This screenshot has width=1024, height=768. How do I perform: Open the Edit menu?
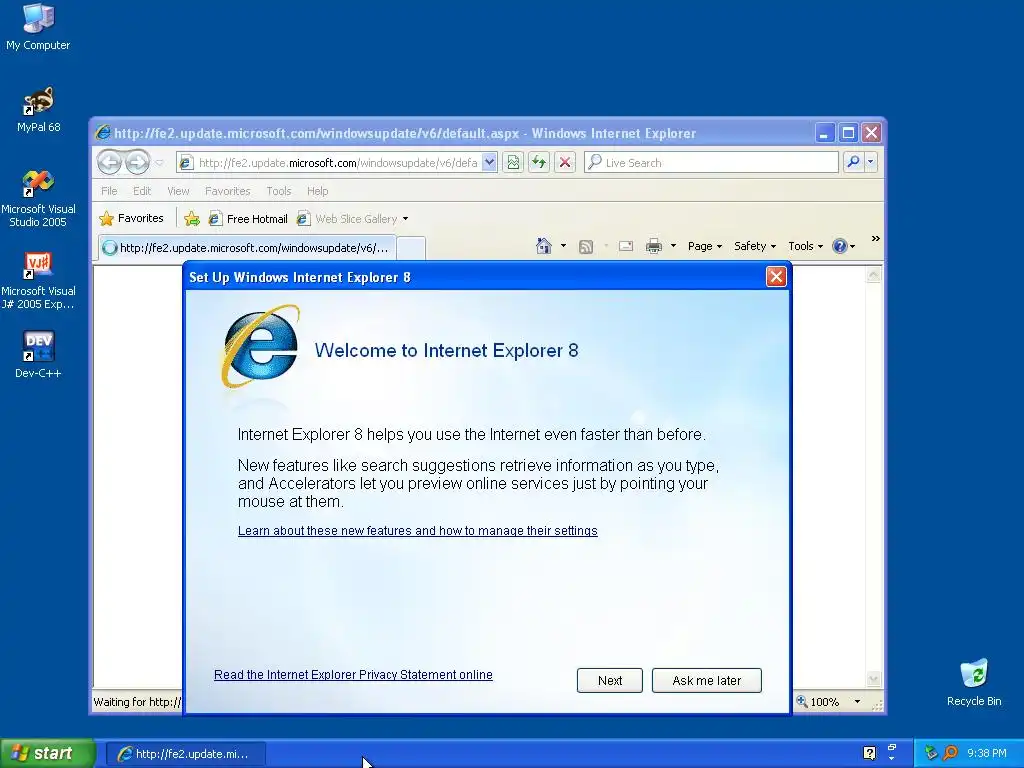142,191
